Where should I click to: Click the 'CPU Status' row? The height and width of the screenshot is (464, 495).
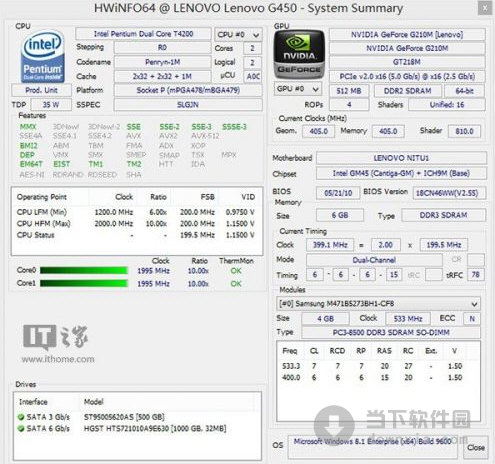click(136, 235)
